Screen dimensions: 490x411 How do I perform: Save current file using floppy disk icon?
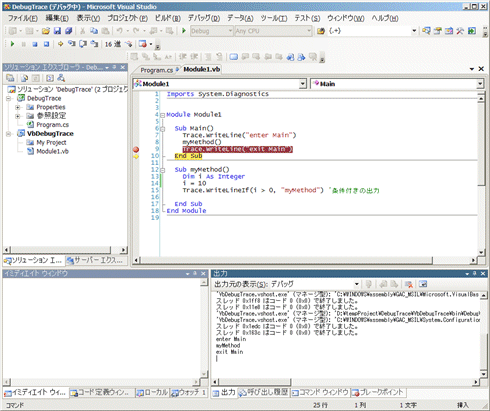(x=57, y=31)
